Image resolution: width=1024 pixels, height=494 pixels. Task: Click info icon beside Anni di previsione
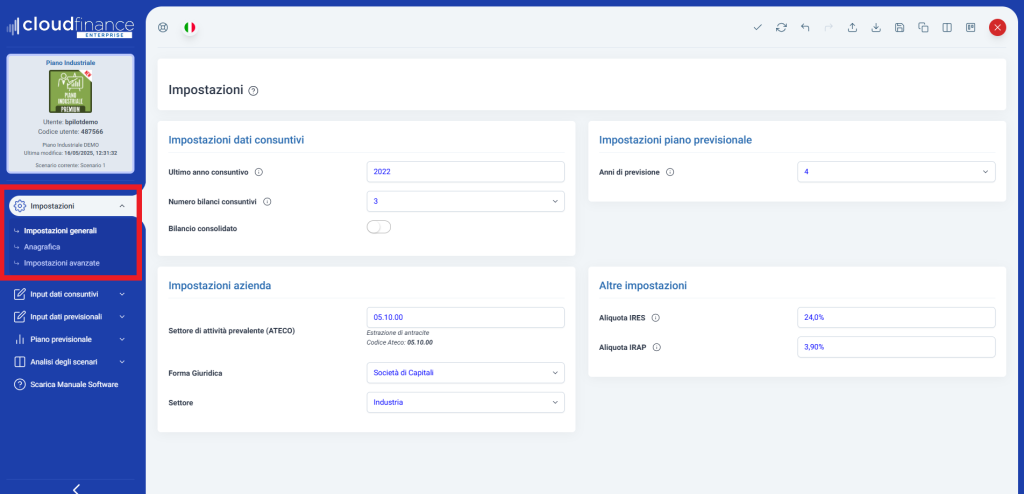pos(670,173)
